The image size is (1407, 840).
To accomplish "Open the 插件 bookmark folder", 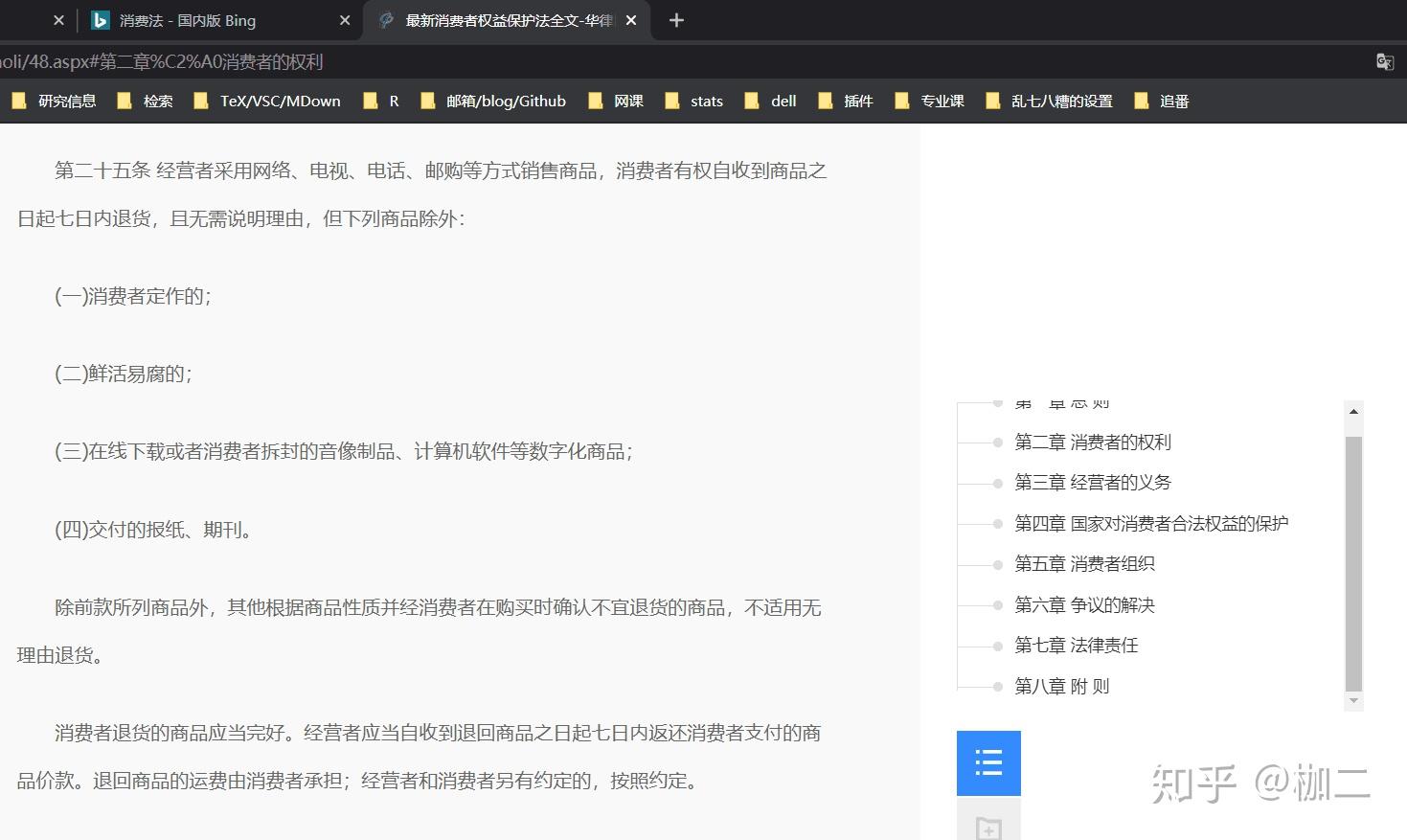I will [845, 101].
